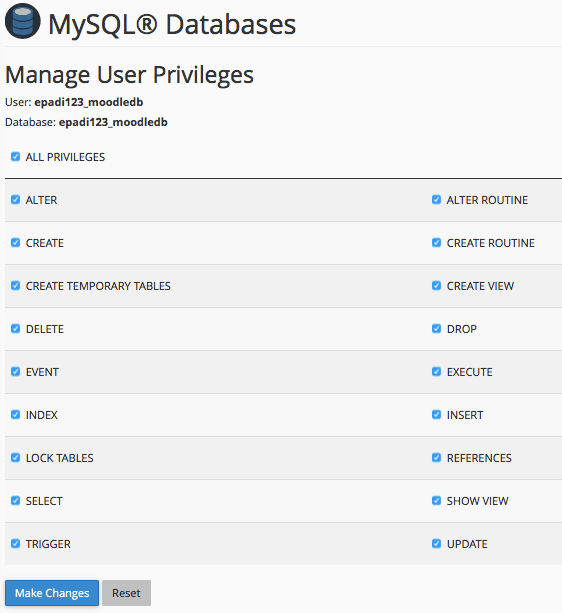Screen dimensions: 562x613
Task: Disable the INSERT privilege checkbox
Action: 437,415
